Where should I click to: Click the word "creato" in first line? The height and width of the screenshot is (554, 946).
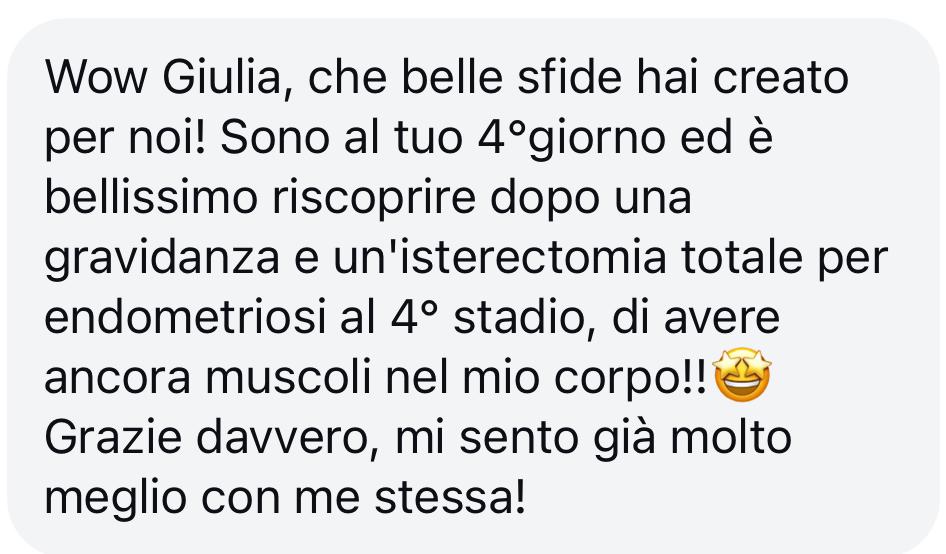coord(781,79)
